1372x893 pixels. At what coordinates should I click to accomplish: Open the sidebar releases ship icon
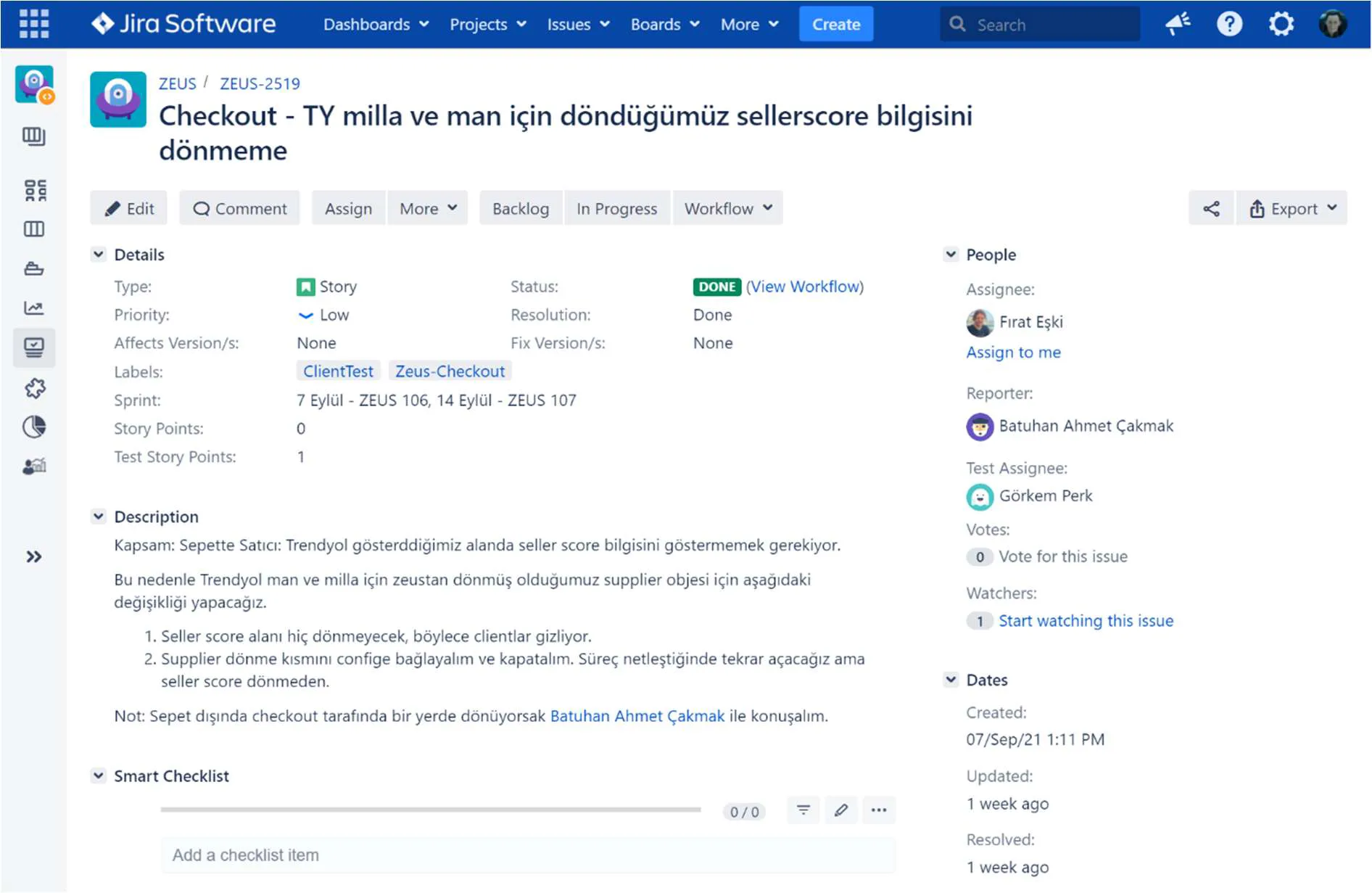point(34,269)
